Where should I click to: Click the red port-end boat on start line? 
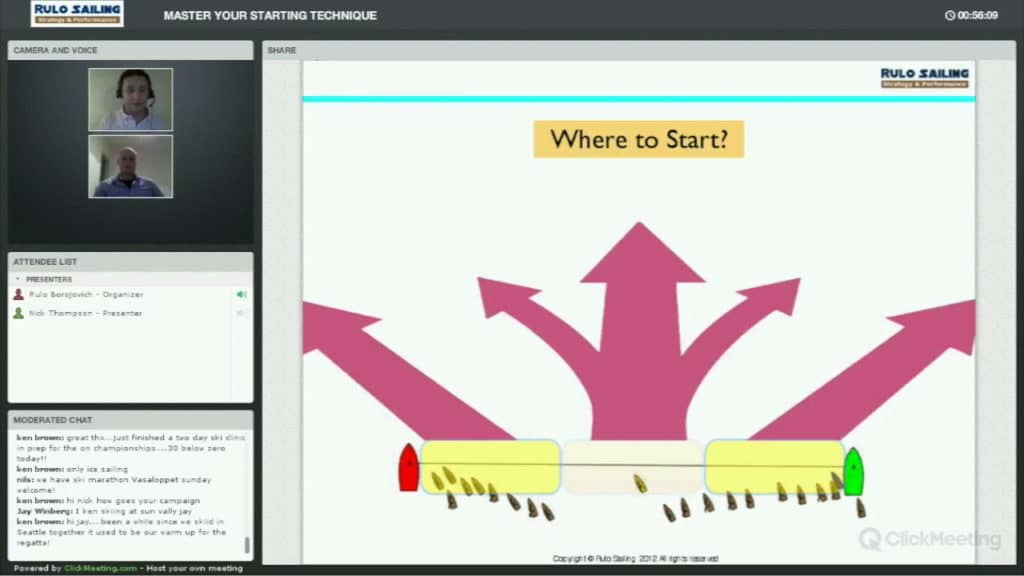(409, 468)
